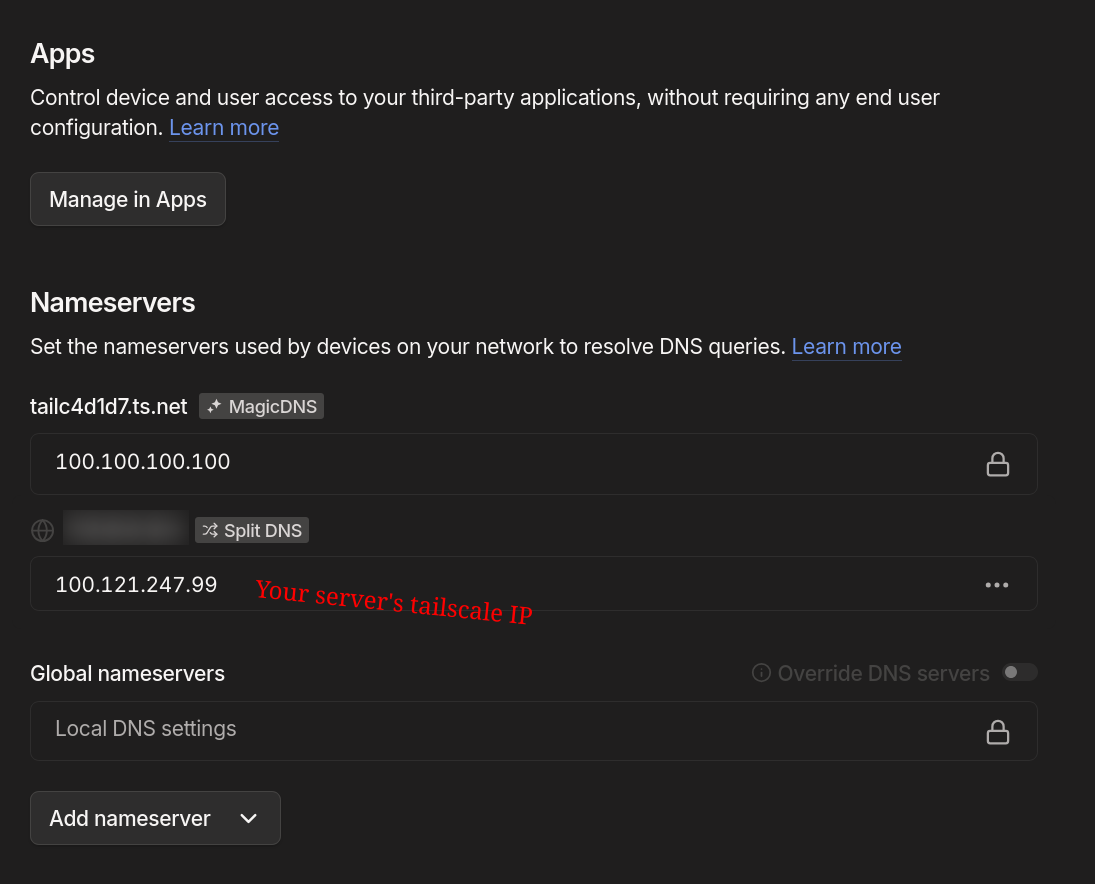Click Manage in Apps

coord(127,198)
